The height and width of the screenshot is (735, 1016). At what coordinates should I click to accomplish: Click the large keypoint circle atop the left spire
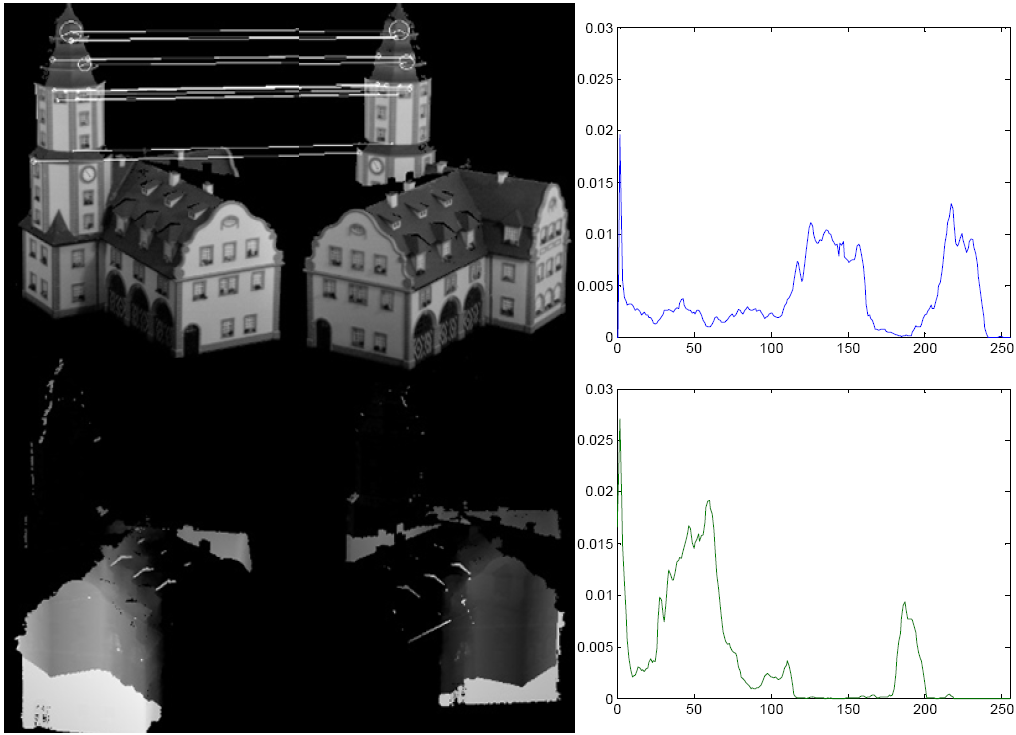point(69,30)
